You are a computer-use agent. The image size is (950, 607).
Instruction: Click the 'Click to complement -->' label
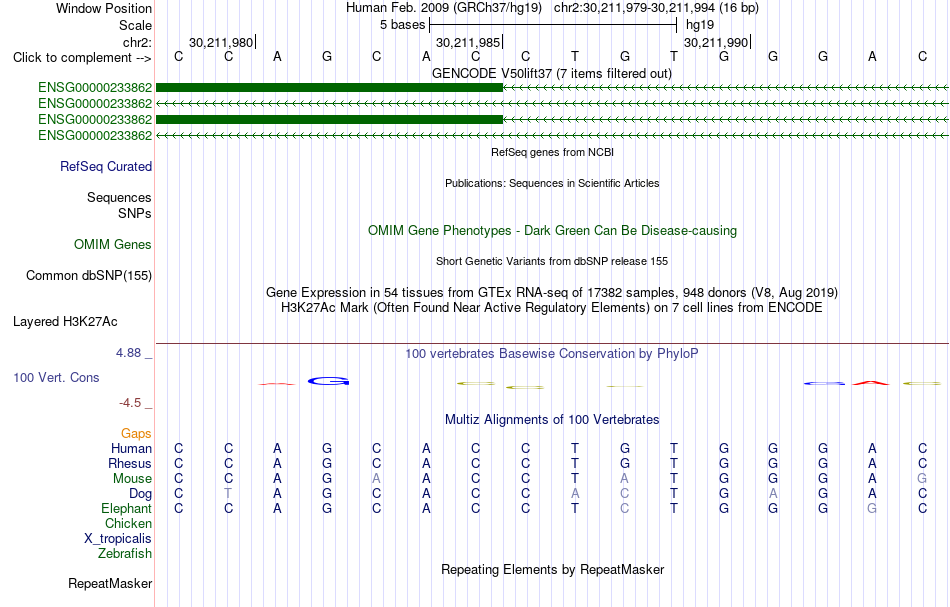tap(82, 58)
